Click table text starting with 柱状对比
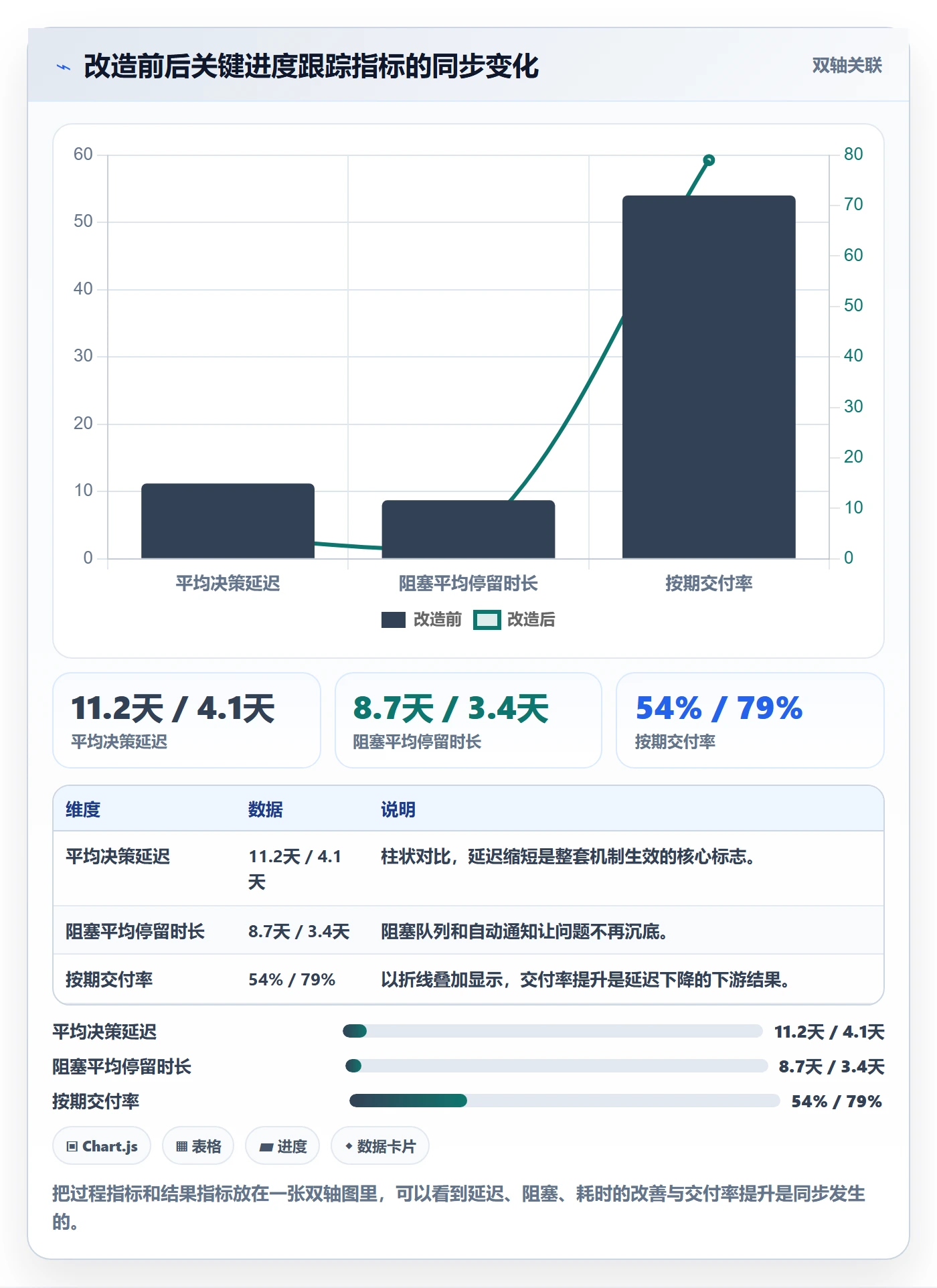937x1288 pixels. pos(568,856)
